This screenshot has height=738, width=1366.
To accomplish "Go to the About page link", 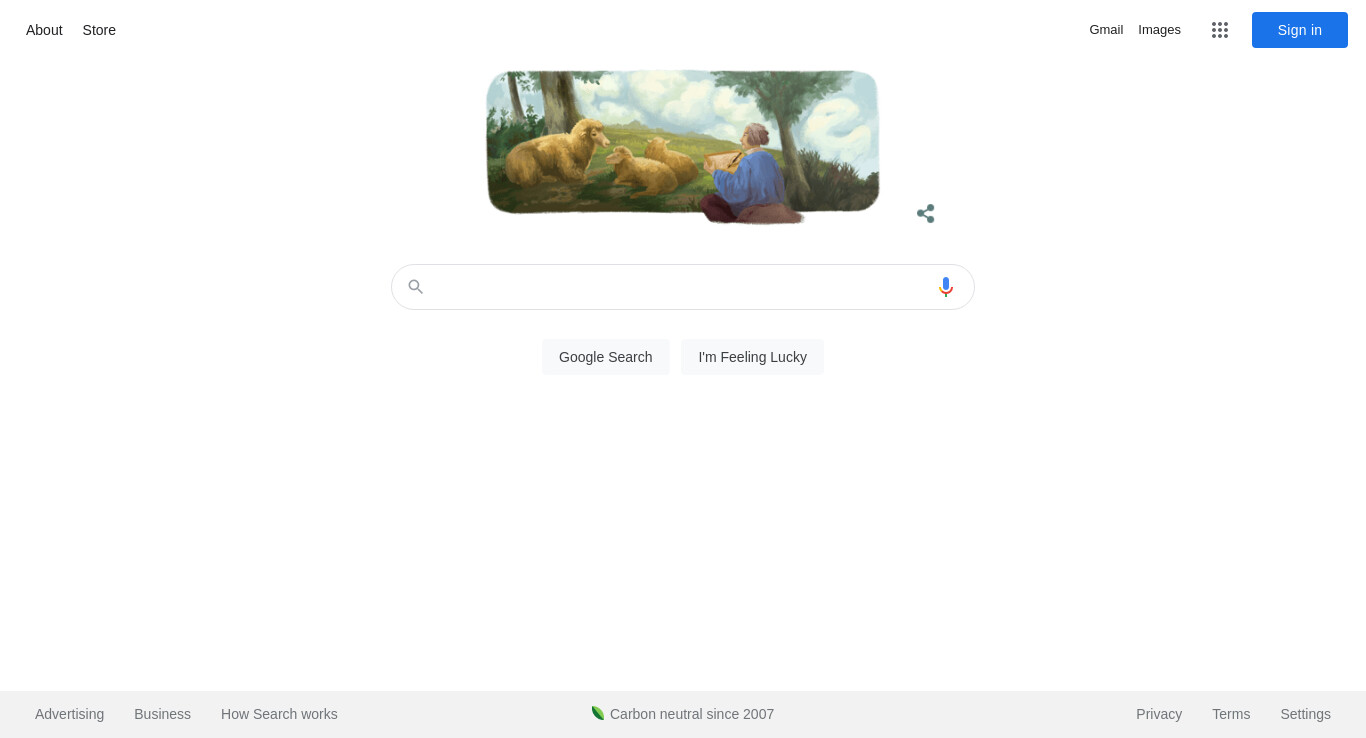I will coord(44,30).
